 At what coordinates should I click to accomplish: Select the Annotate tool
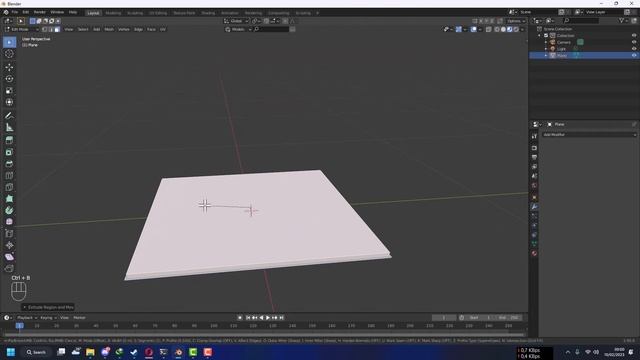pyautogui.click(x=9, y=116)
